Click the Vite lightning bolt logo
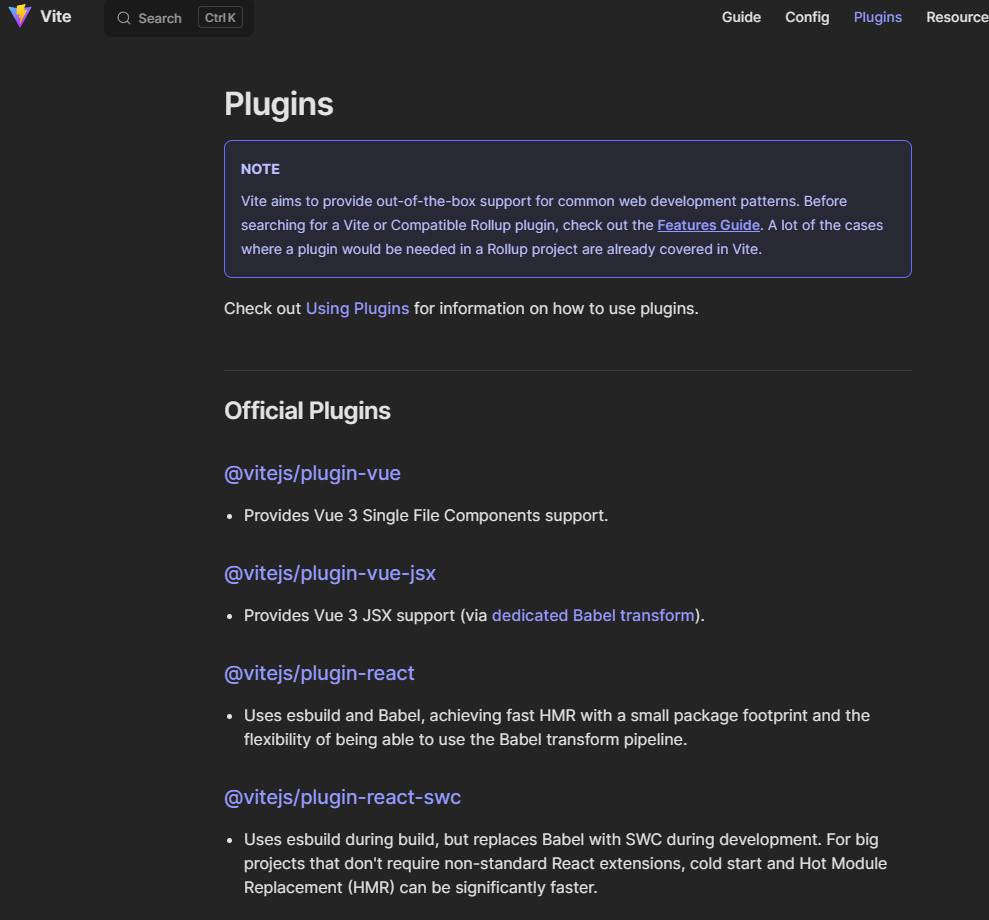 click(x=20, y=17)
